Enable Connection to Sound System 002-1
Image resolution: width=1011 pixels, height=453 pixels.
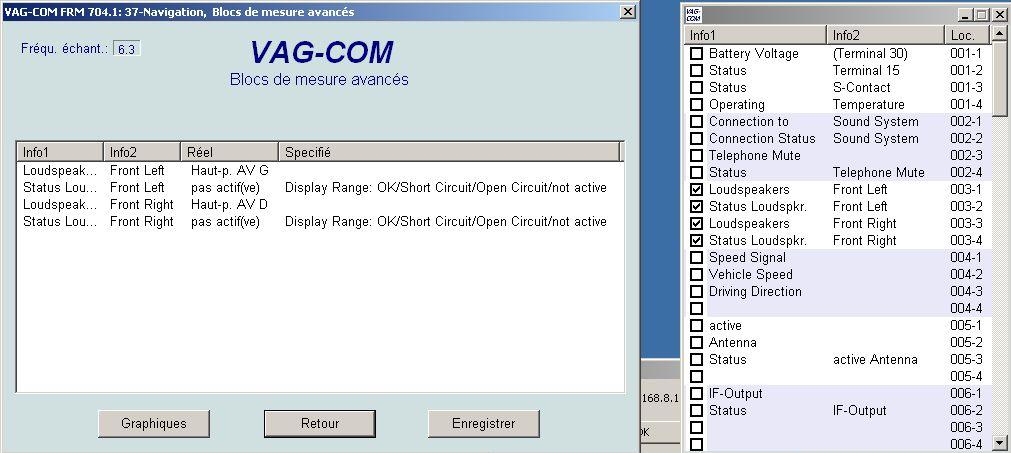coord(696,121)
